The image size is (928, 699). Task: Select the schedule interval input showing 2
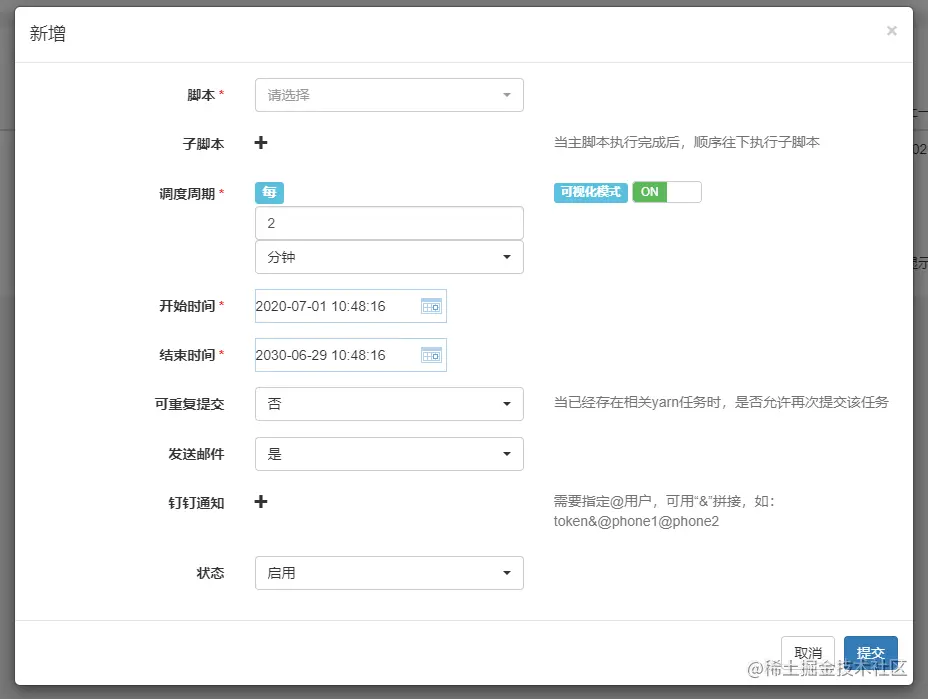click(x=389, y=223)
